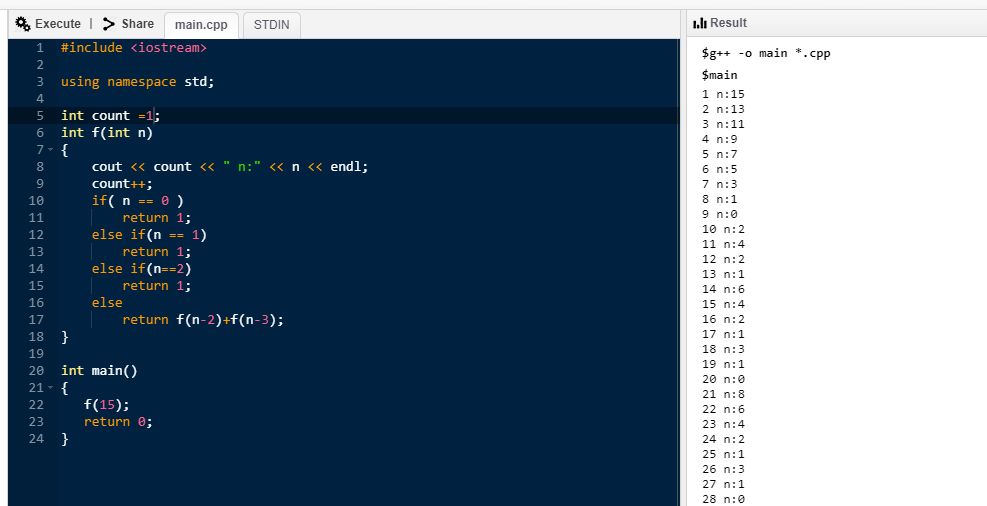Collapse the main function fold arrow at line 21
Viewport: 987px width, 506px height.
(x=51, y=388)
